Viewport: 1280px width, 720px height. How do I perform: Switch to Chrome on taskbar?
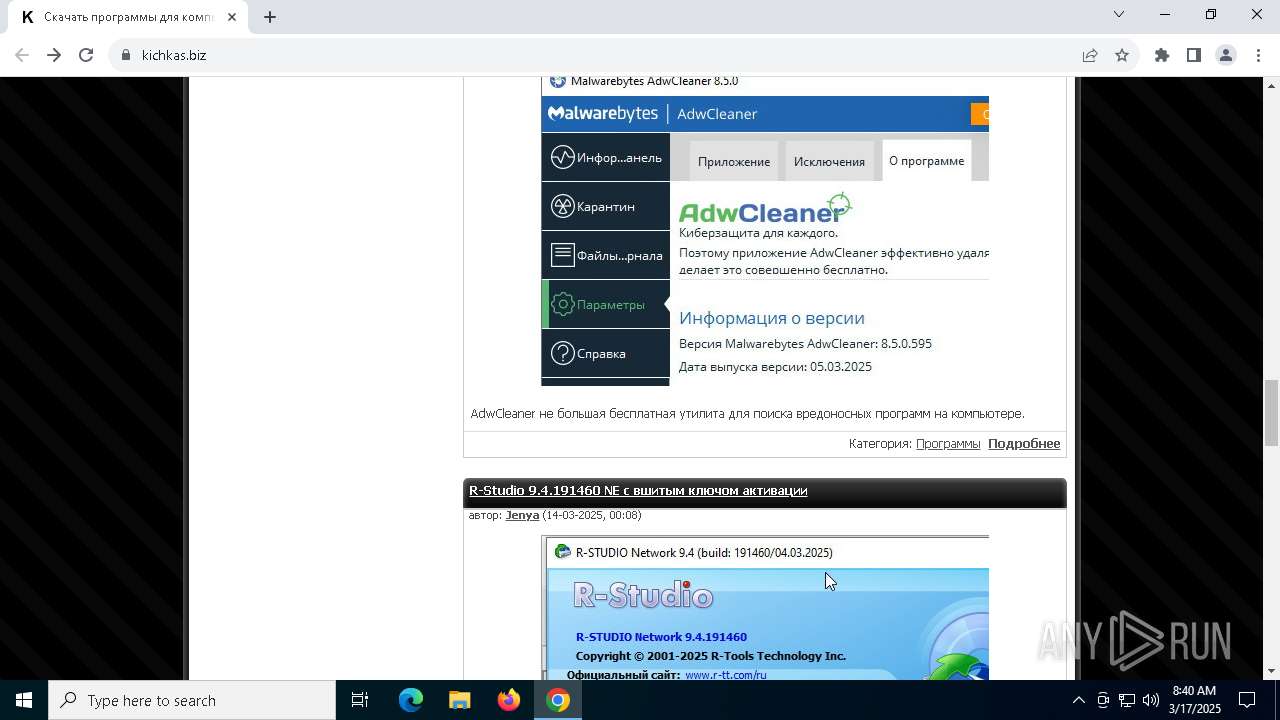558,700
